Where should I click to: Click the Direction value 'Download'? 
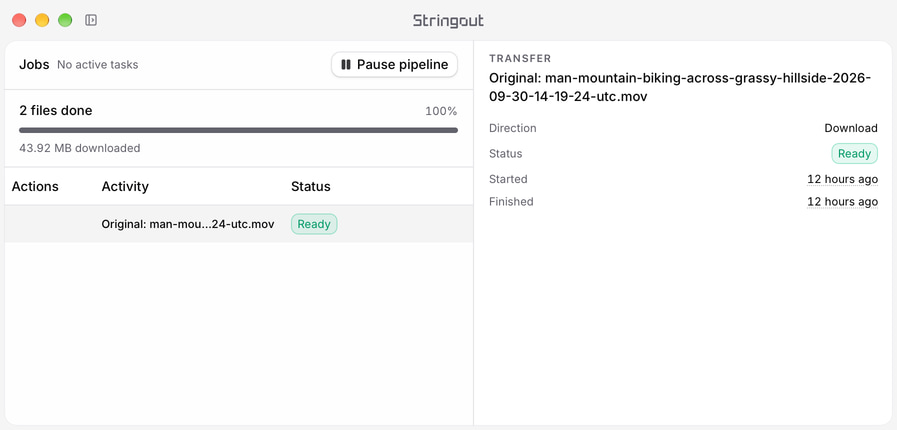pos(851,128)
